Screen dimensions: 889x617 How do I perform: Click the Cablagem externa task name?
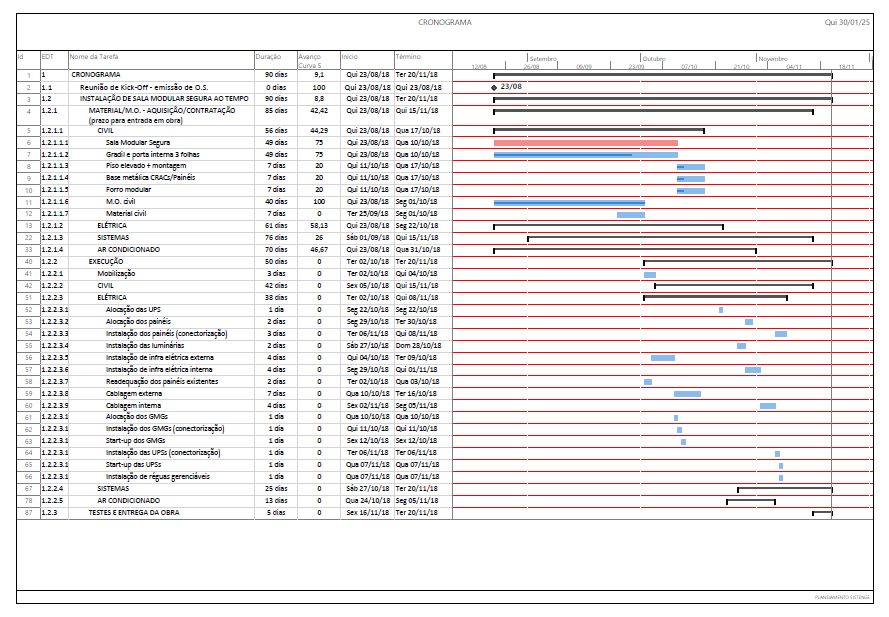[135, 393]
